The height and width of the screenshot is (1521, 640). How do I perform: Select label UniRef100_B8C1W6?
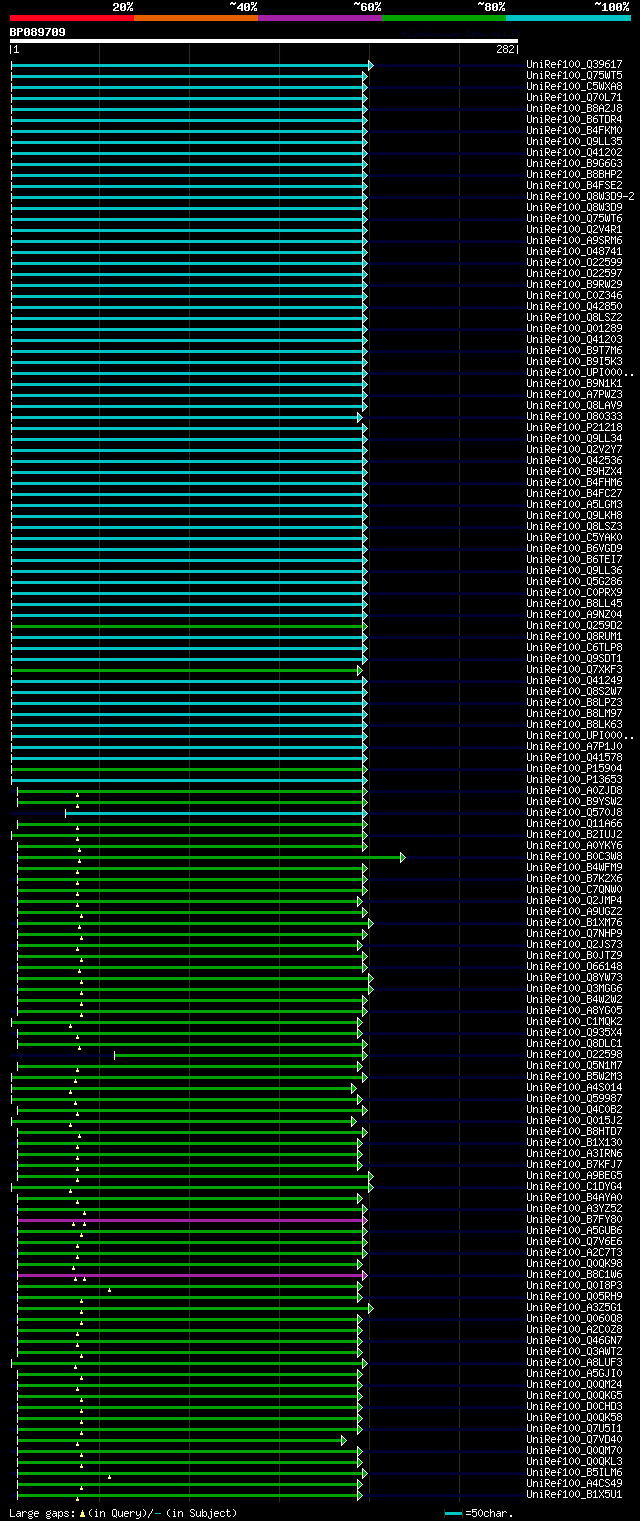pos(574,1275)
